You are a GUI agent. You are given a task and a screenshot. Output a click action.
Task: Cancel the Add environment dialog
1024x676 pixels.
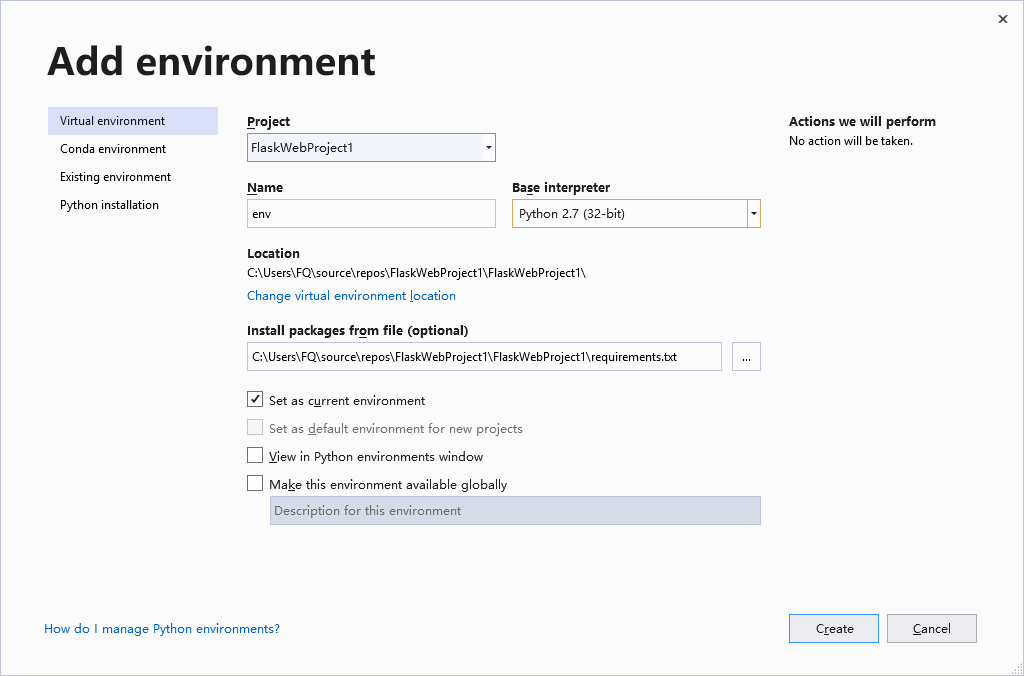931,628
